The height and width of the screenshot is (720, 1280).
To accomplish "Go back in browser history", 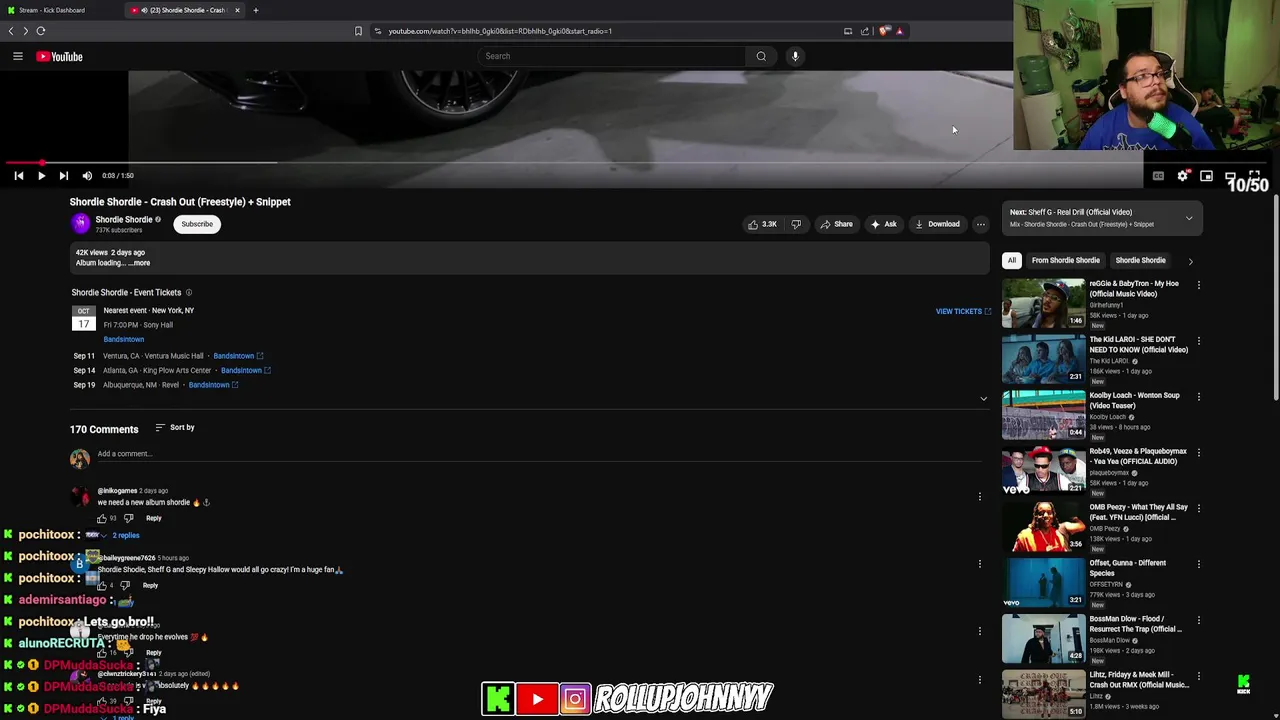I will point(11,31).
